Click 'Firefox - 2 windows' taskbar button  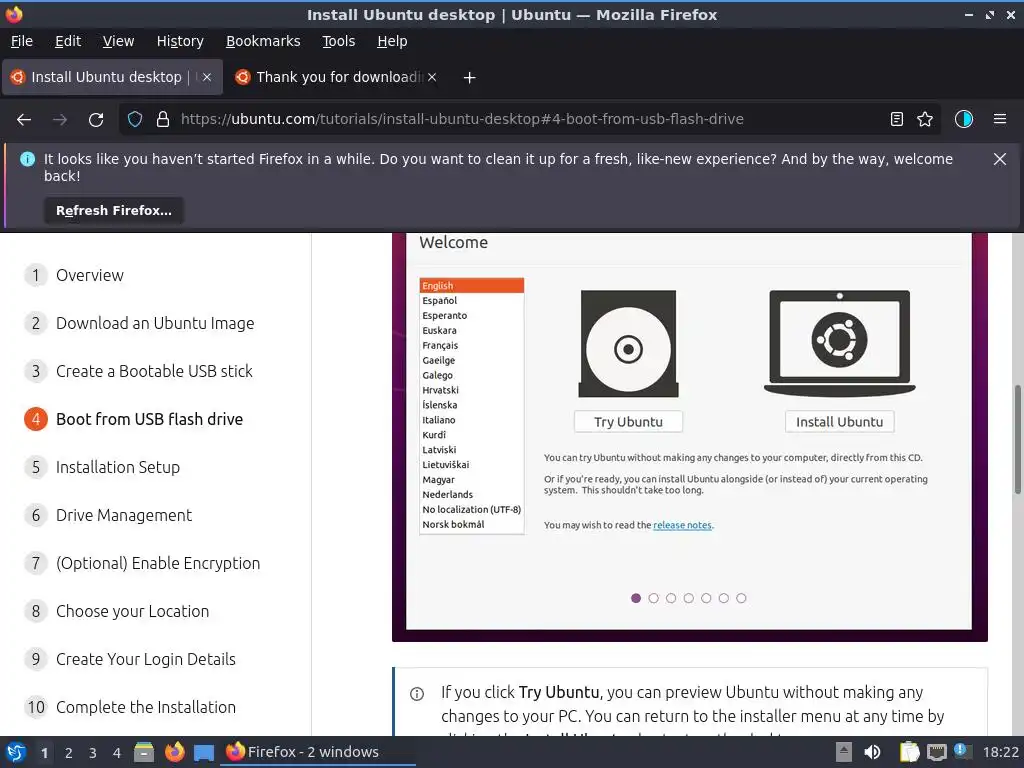tap(319, 752)
